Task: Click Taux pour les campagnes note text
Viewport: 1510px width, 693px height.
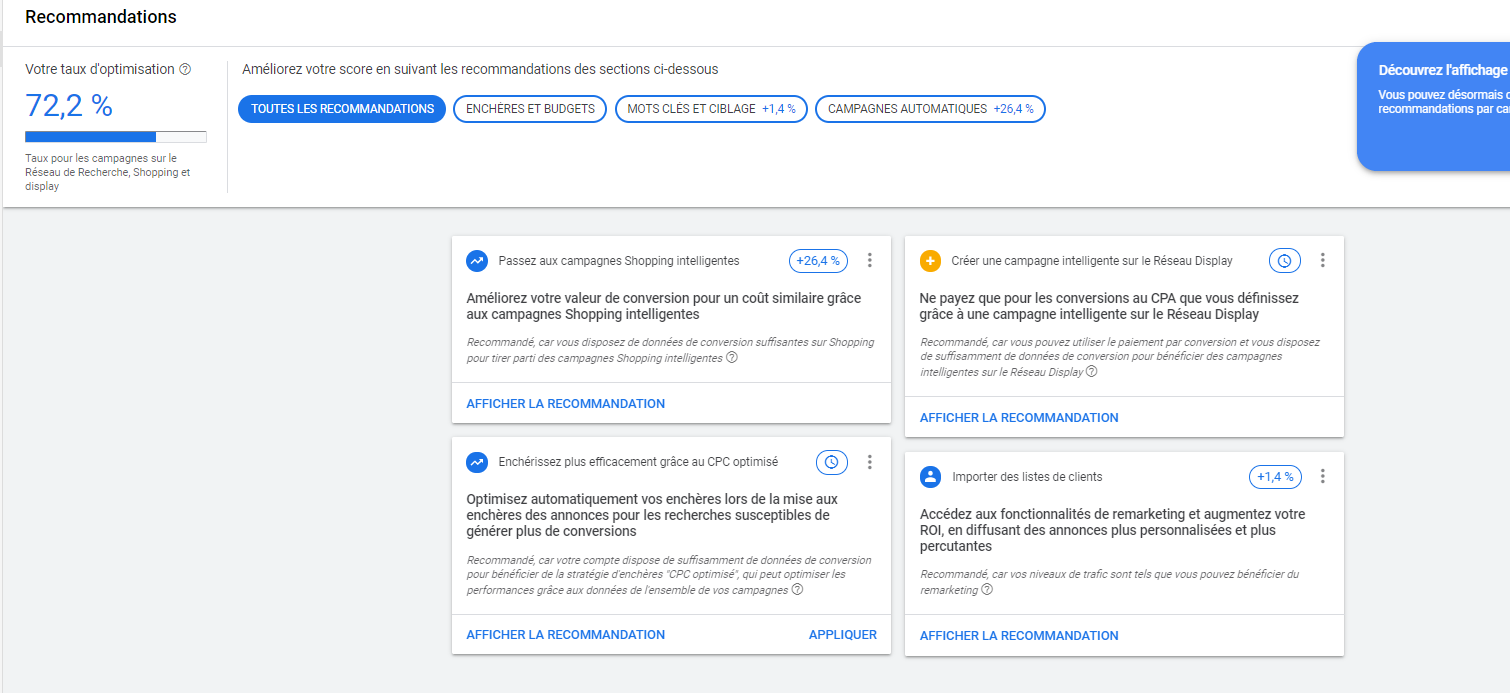Action: [x=108, y=172]
